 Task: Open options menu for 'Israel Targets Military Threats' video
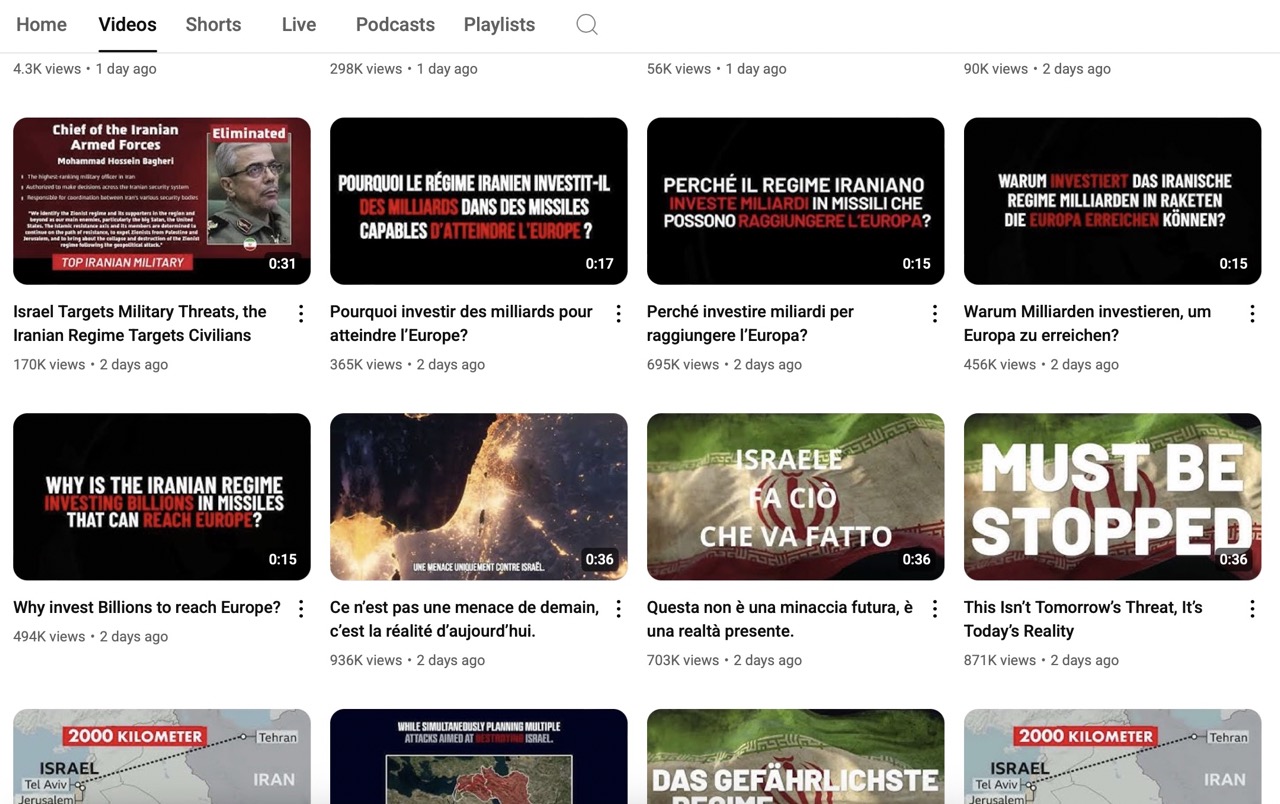coord(301,314)
